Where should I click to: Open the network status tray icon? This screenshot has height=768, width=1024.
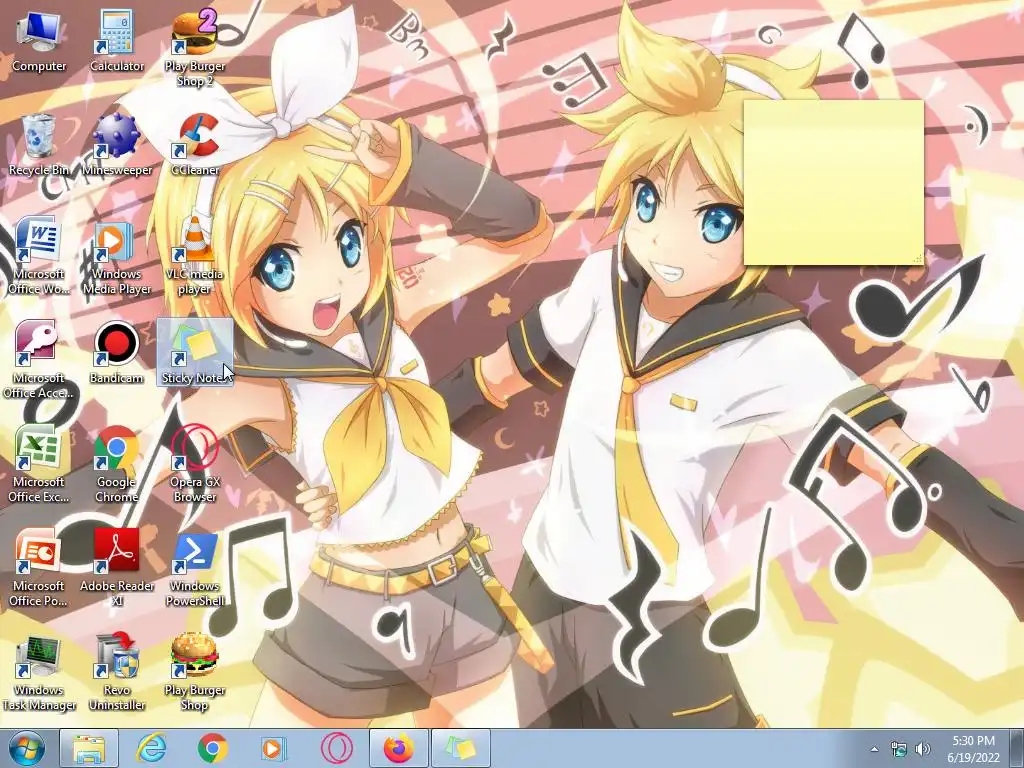899,749
